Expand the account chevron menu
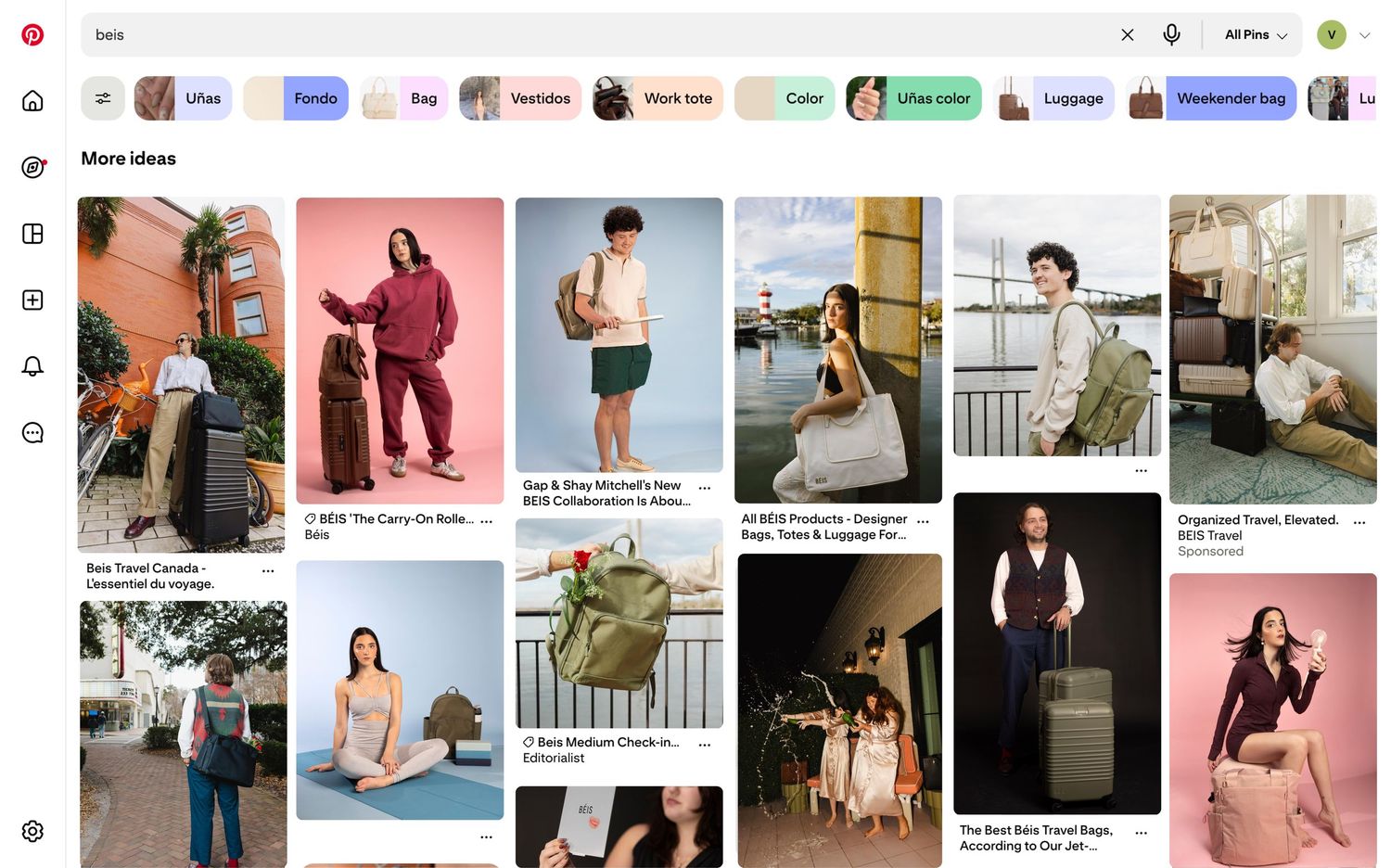The height and width of the screenshot is (868, 1391). [x=1365, y=35]
